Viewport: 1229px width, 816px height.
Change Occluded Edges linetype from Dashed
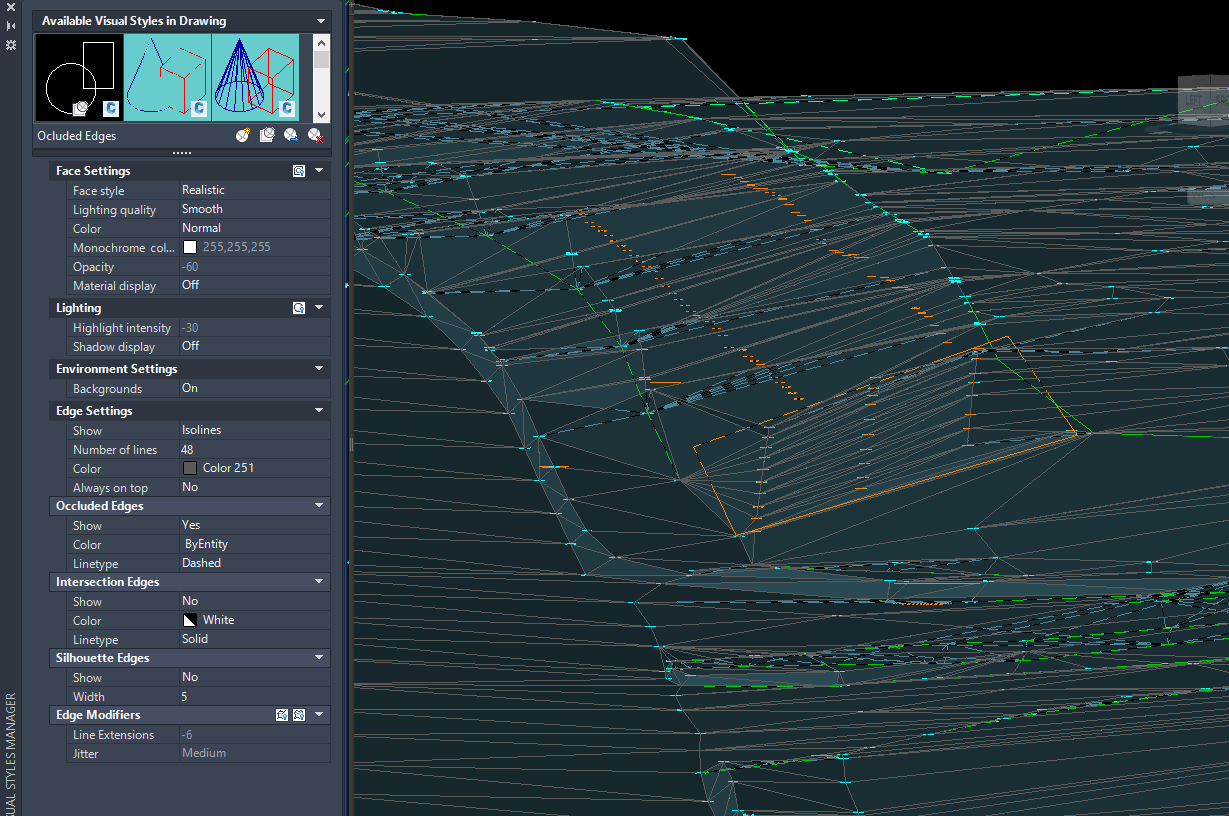tap(253, 563)
